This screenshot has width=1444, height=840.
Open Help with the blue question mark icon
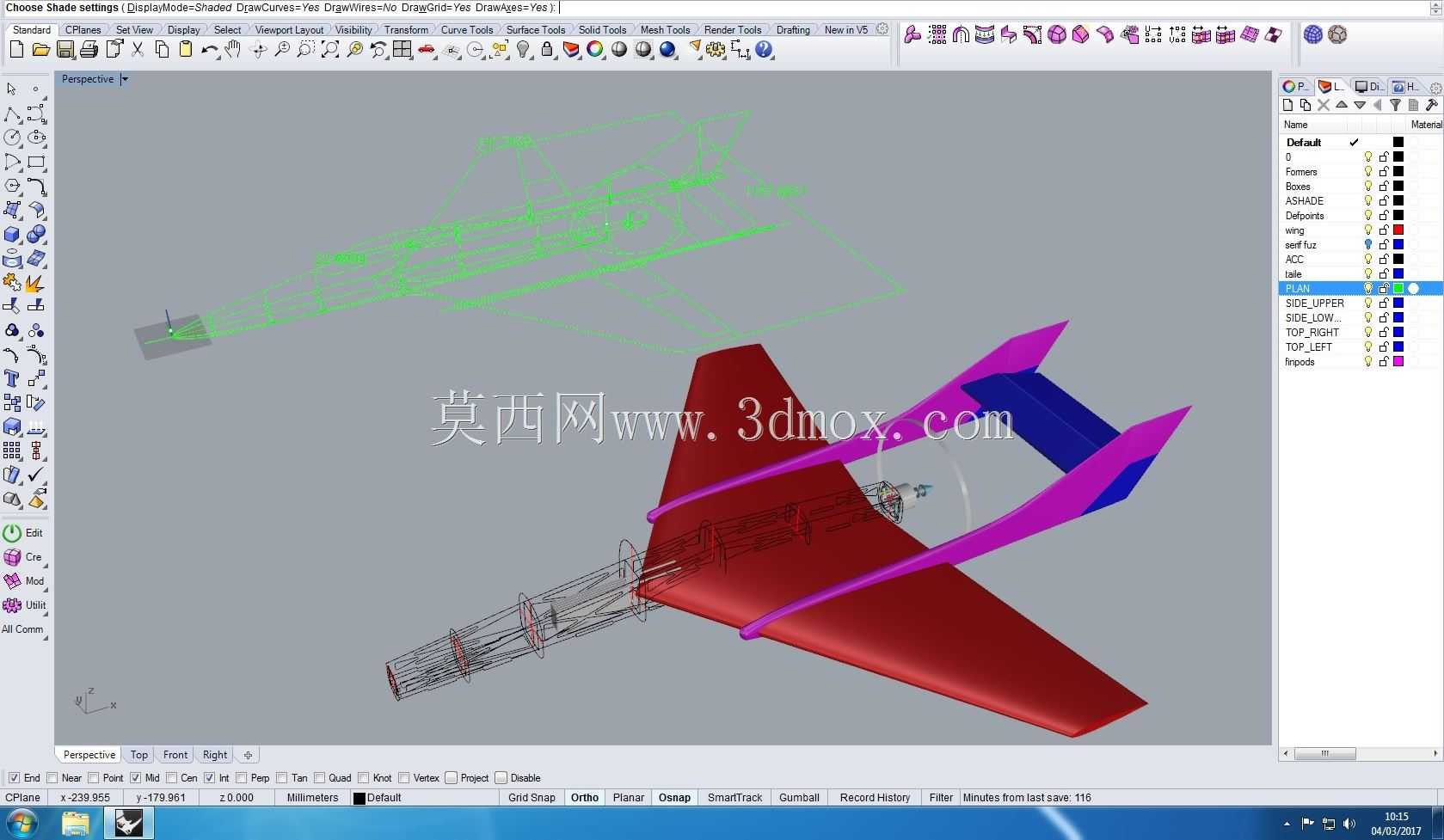764,50
